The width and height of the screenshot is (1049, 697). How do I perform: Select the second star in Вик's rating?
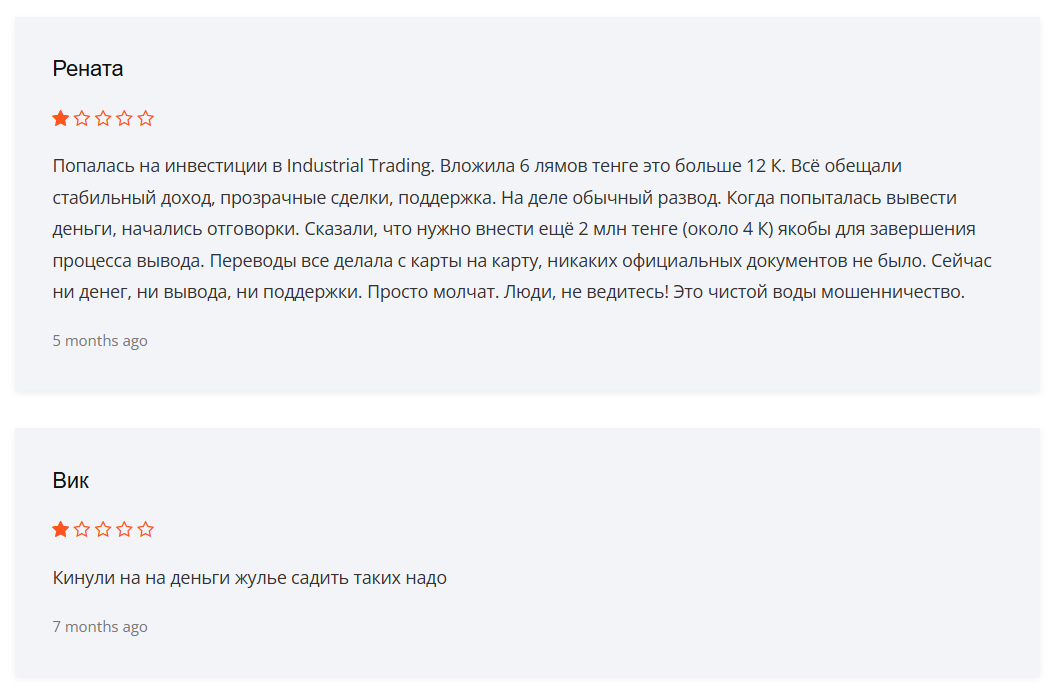(82, 529)
